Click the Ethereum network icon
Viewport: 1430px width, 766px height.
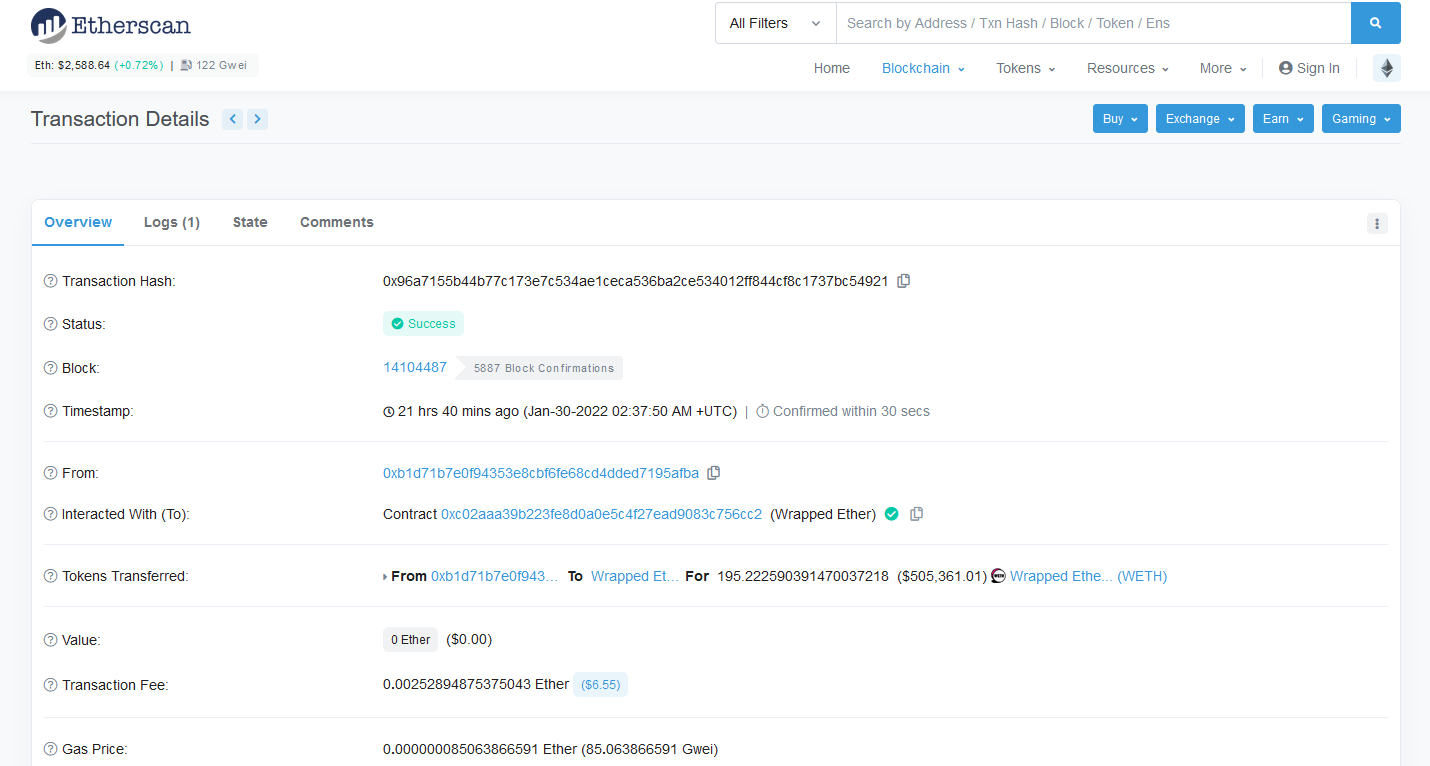1386,68
